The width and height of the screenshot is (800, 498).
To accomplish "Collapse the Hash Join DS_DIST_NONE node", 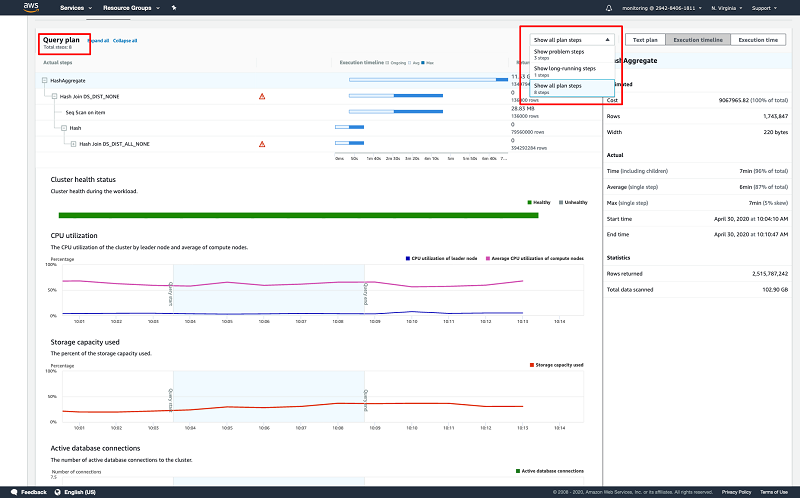I will 55,96.
